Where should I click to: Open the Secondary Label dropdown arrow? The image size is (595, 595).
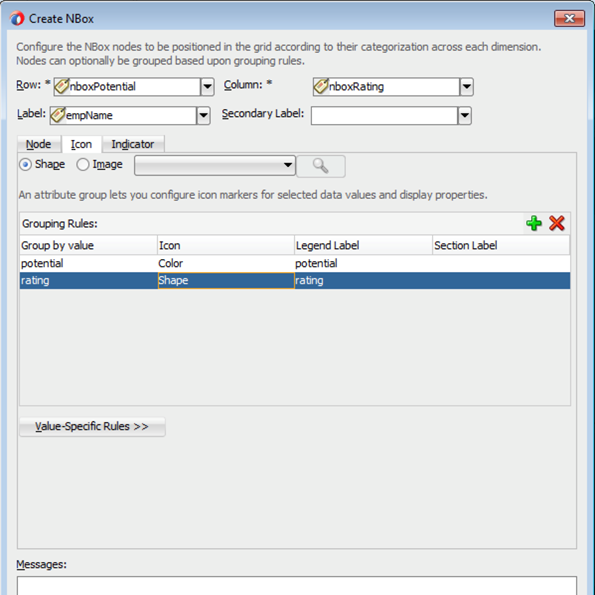coord(464,115)
